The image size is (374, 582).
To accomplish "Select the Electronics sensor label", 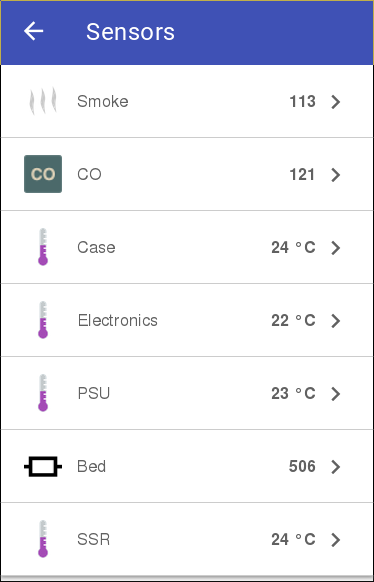I will click(x=118, y=320).
